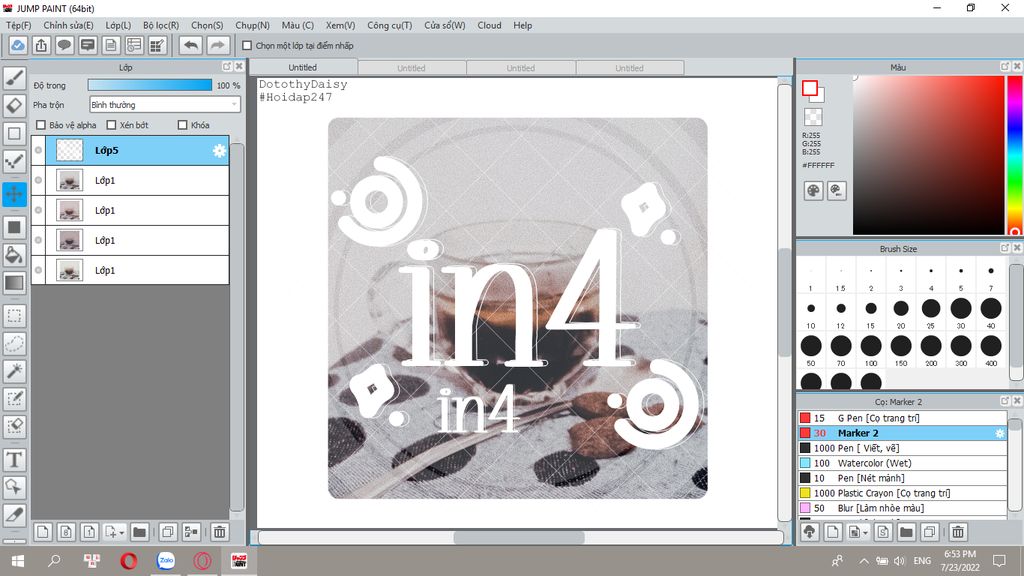The width and height of the screenshot is (1024, 576).
Task: Select the 'Pen [Nét mảnh]' brush
Action: (x=903, y=478)
